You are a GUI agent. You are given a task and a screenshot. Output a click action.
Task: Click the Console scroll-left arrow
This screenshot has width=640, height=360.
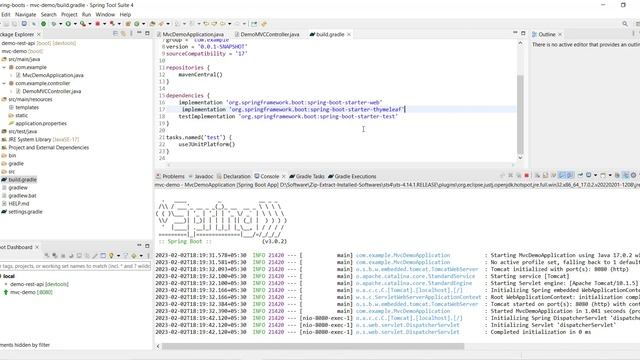point(158,346)
